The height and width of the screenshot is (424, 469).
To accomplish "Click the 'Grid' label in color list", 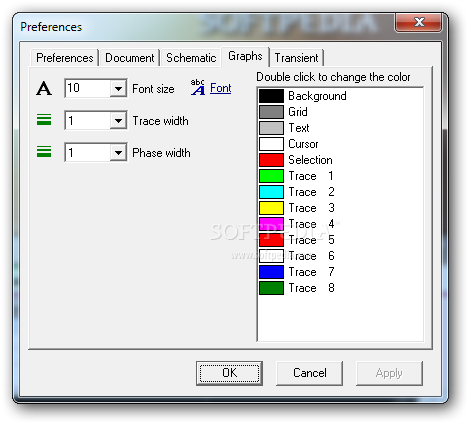I will pos(298,112).
